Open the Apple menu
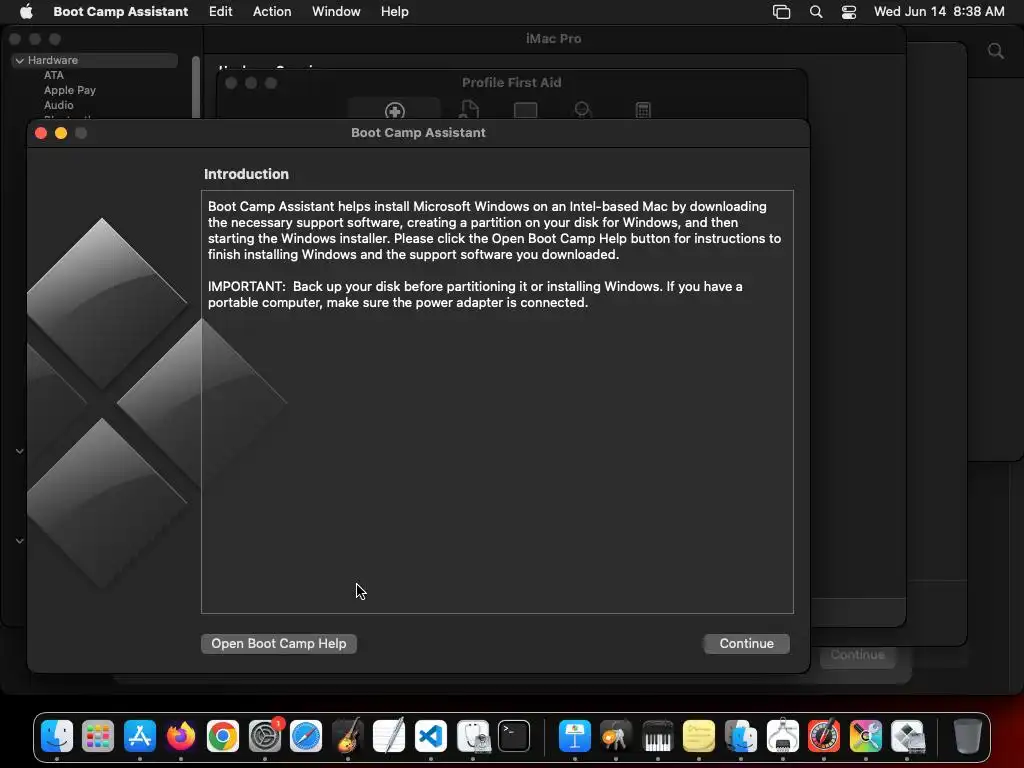Viewport: 1024px width, 768px height. (x=26, y=11)
